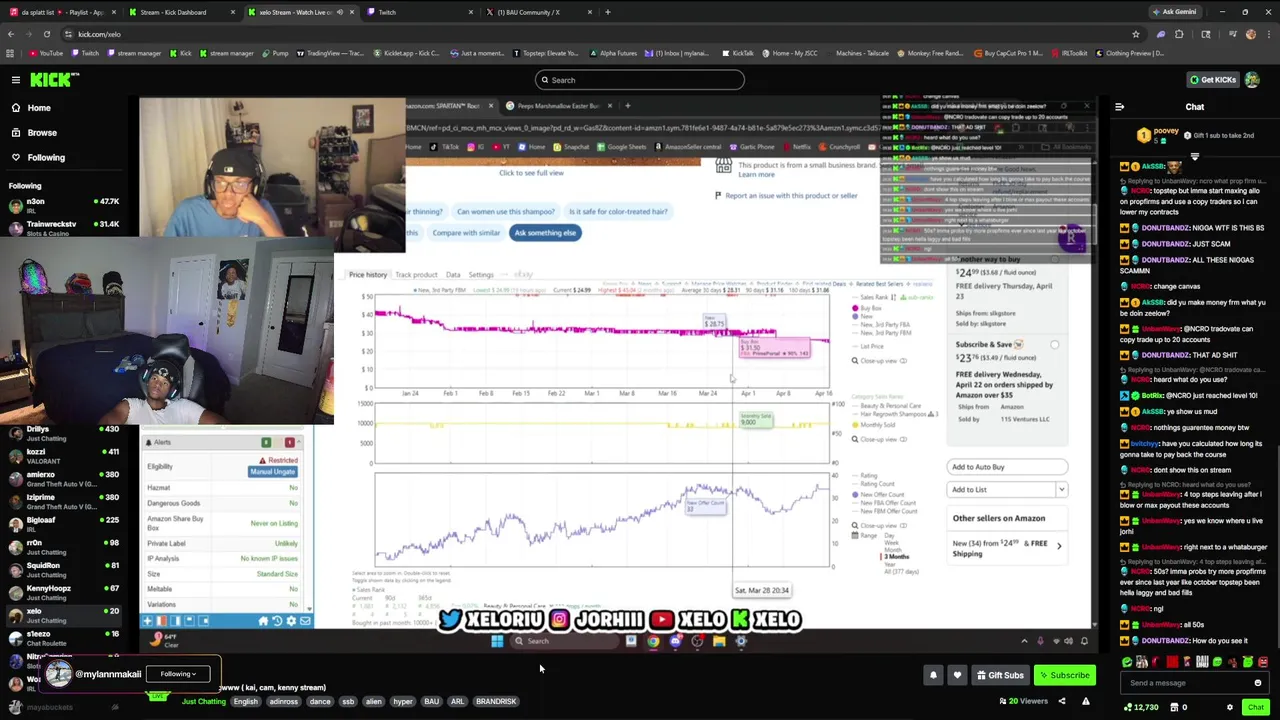Image resolution: width=1280 pixels, height=720 pixels.
Task: Click the BRANDRISK tag
Action: click(495, 701)
